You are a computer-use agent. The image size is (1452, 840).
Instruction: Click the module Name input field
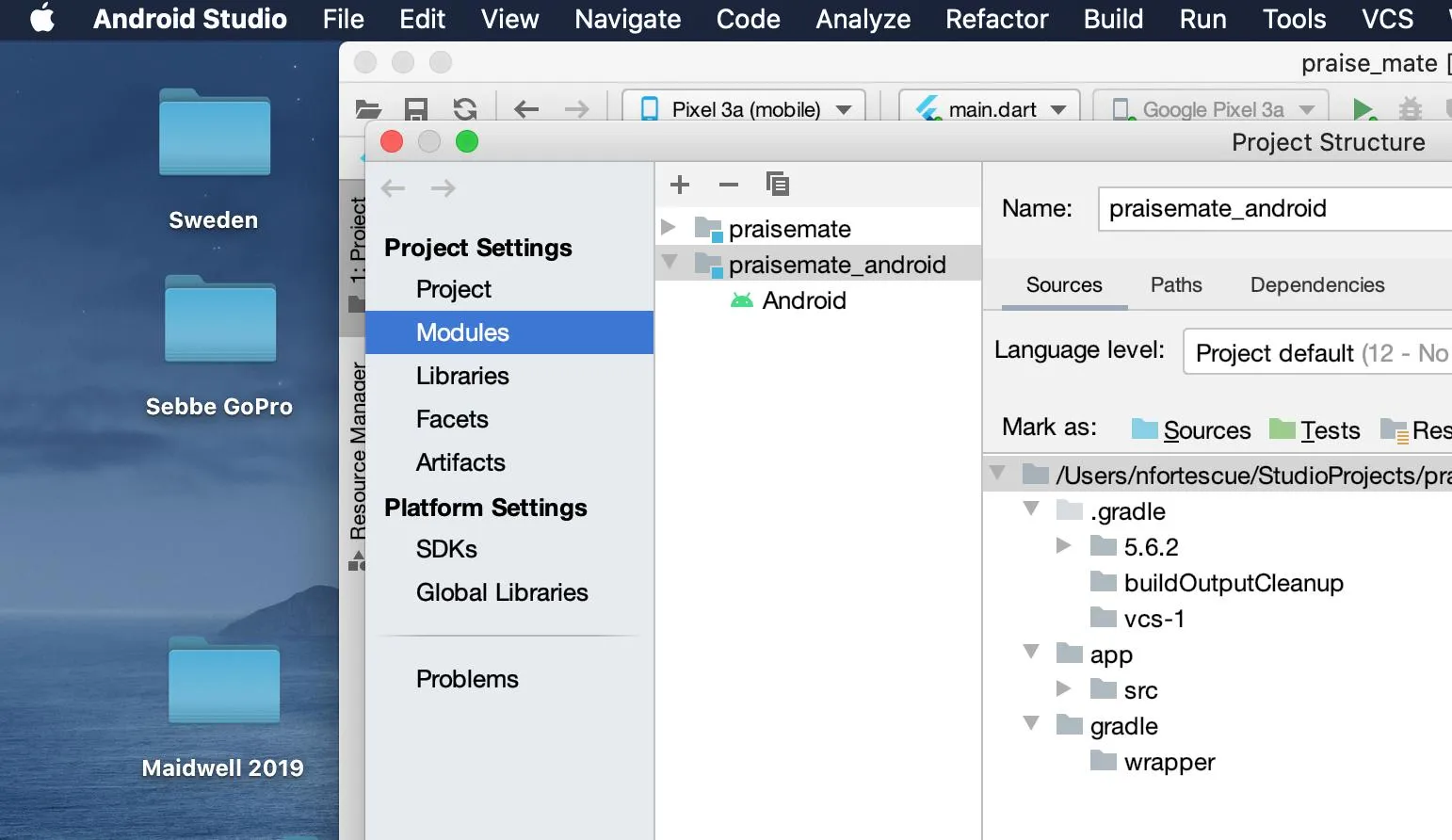(x=1275, y=208)
